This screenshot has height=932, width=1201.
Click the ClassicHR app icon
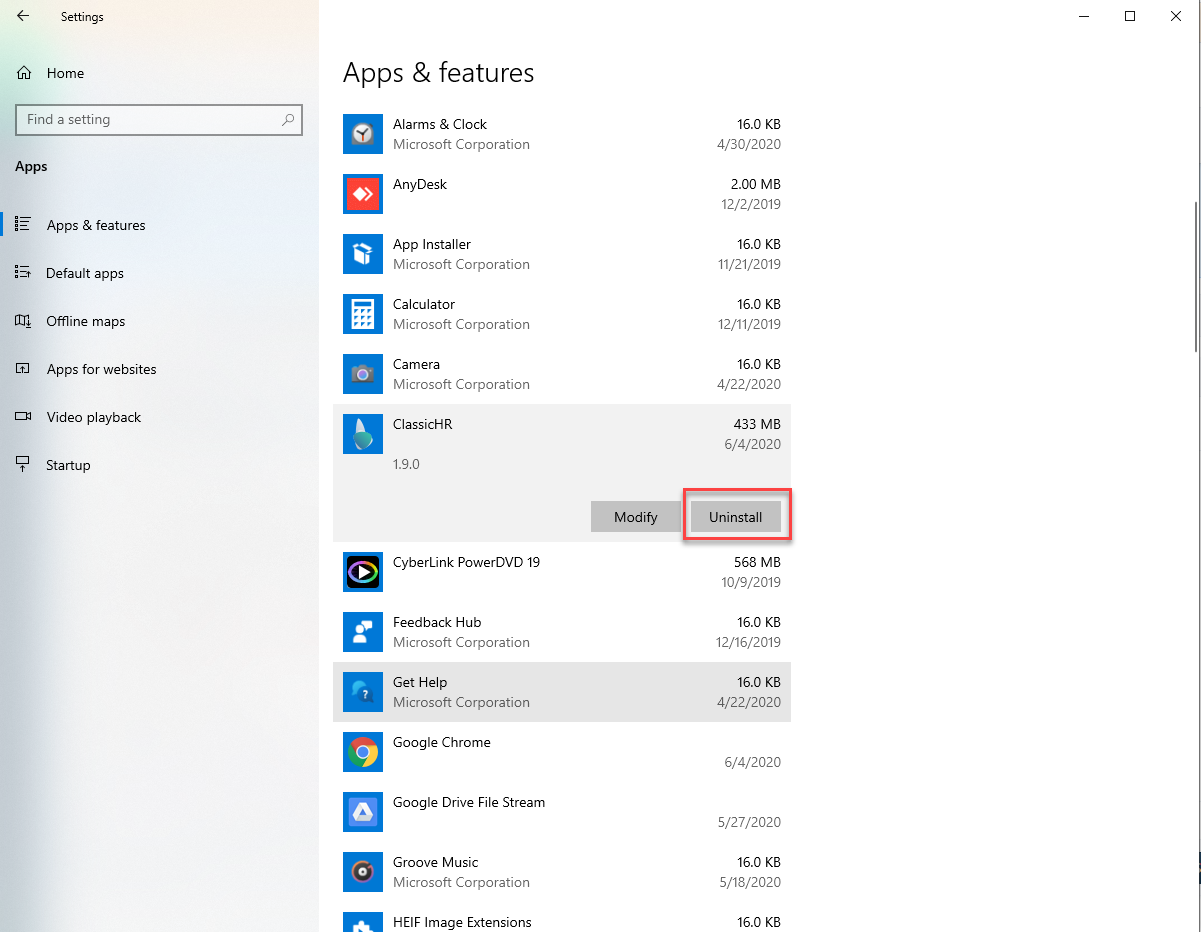tap(363, 434)
